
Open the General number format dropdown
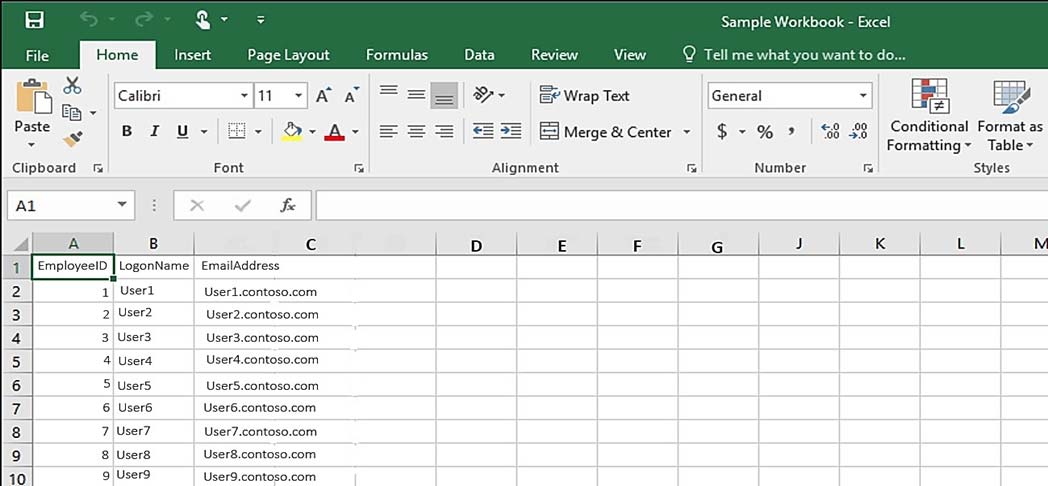tap(863, 96)
